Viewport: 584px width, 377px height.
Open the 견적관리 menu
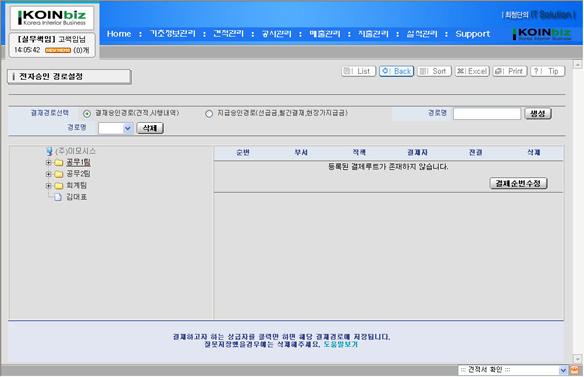pyautogui.click(x=228, y=34)
